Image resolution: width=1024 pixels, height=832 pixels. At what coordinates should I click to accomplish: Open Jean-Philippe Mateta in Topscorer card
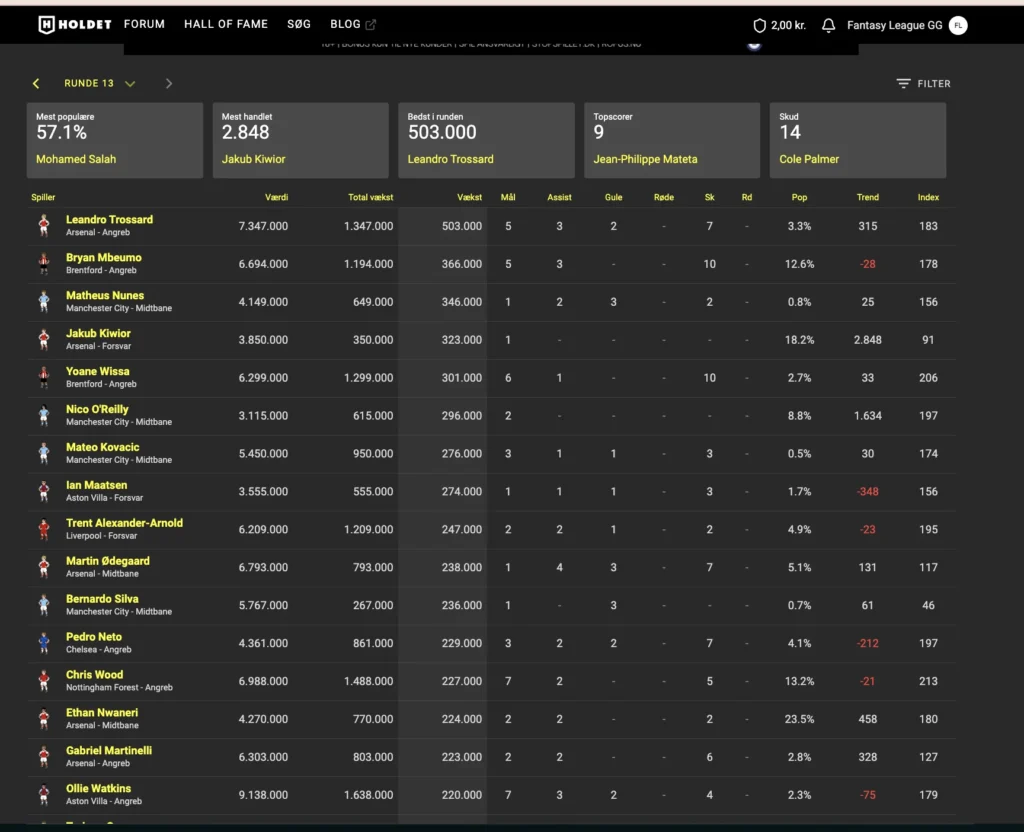coord(645,159)
